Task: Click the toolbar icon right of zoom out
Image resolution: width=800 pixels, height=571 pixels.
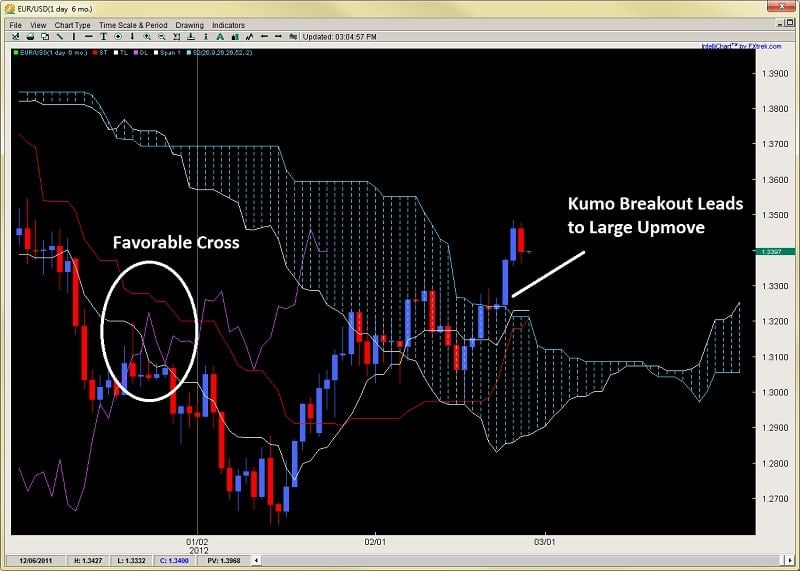Action: (177, 37)
